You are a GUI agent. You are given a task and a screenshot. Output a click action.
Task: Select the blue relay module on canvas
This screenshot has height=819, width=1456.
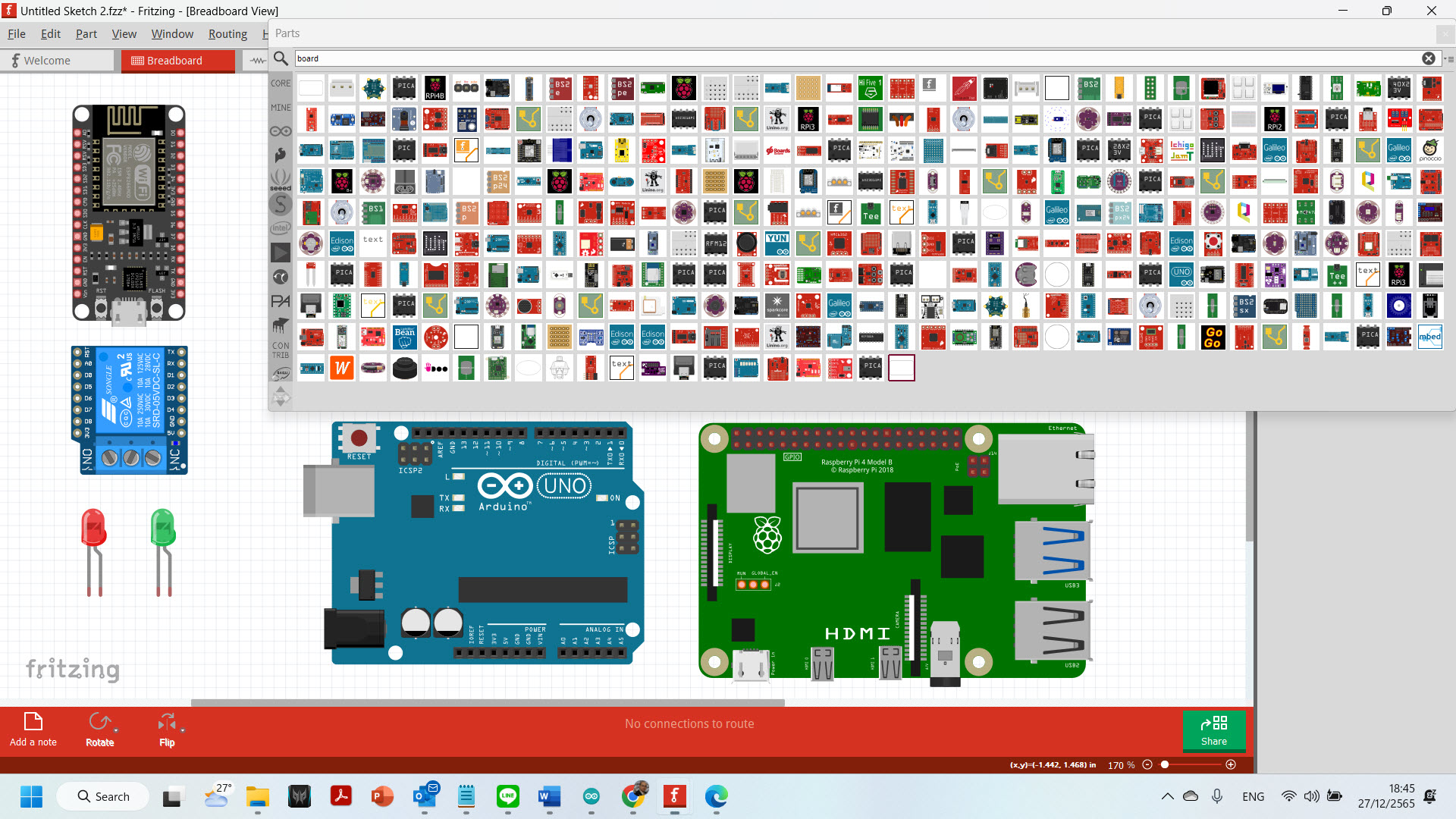(130, 410)
